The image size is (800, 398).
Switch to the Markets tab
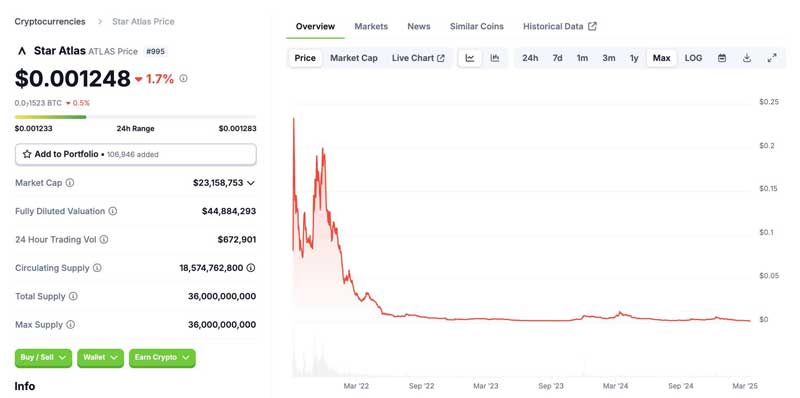pos(371,27)
